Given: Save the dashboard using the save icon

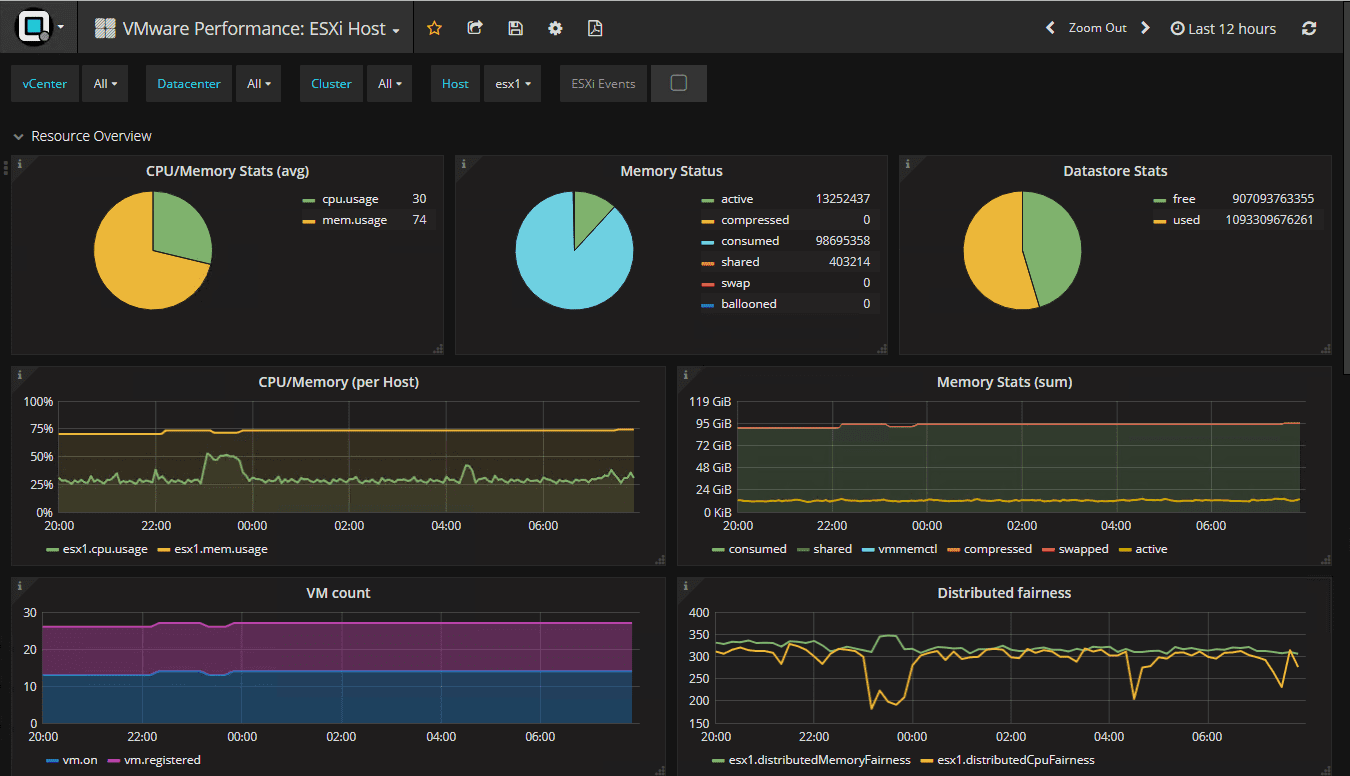Looking at the screenshot, I should 515,27.
